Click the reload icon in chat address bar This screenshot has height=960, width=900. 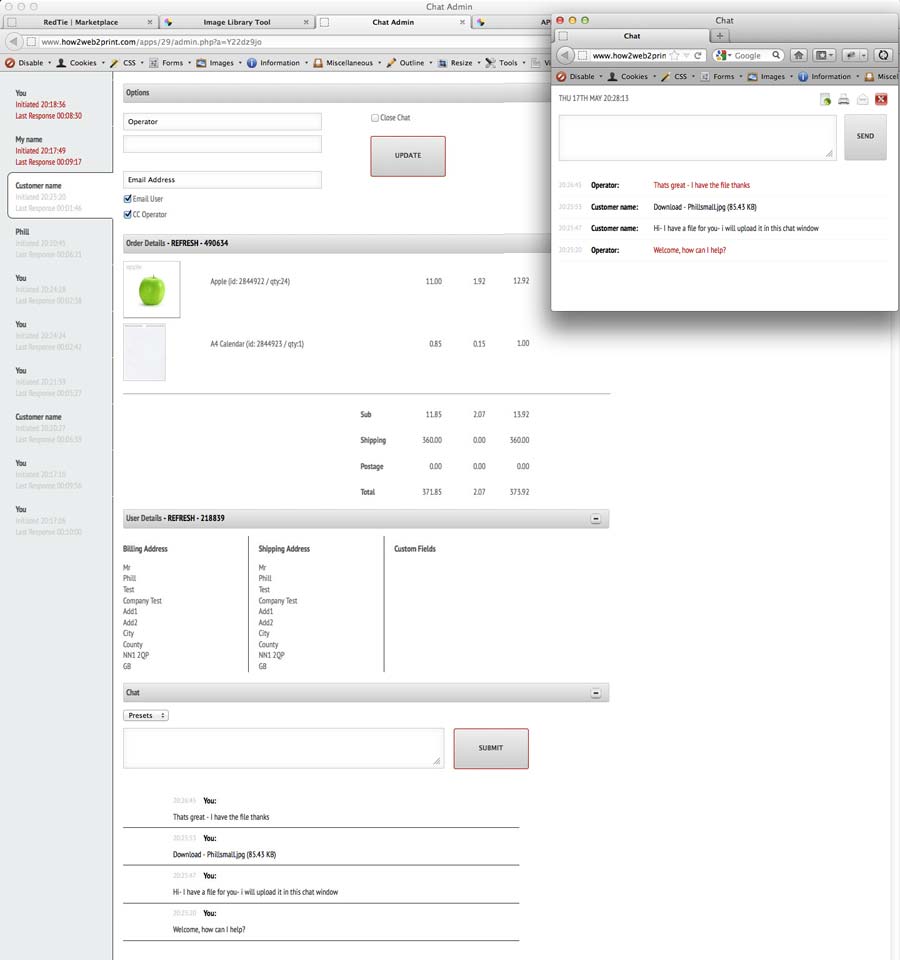[x=698, y=55]
